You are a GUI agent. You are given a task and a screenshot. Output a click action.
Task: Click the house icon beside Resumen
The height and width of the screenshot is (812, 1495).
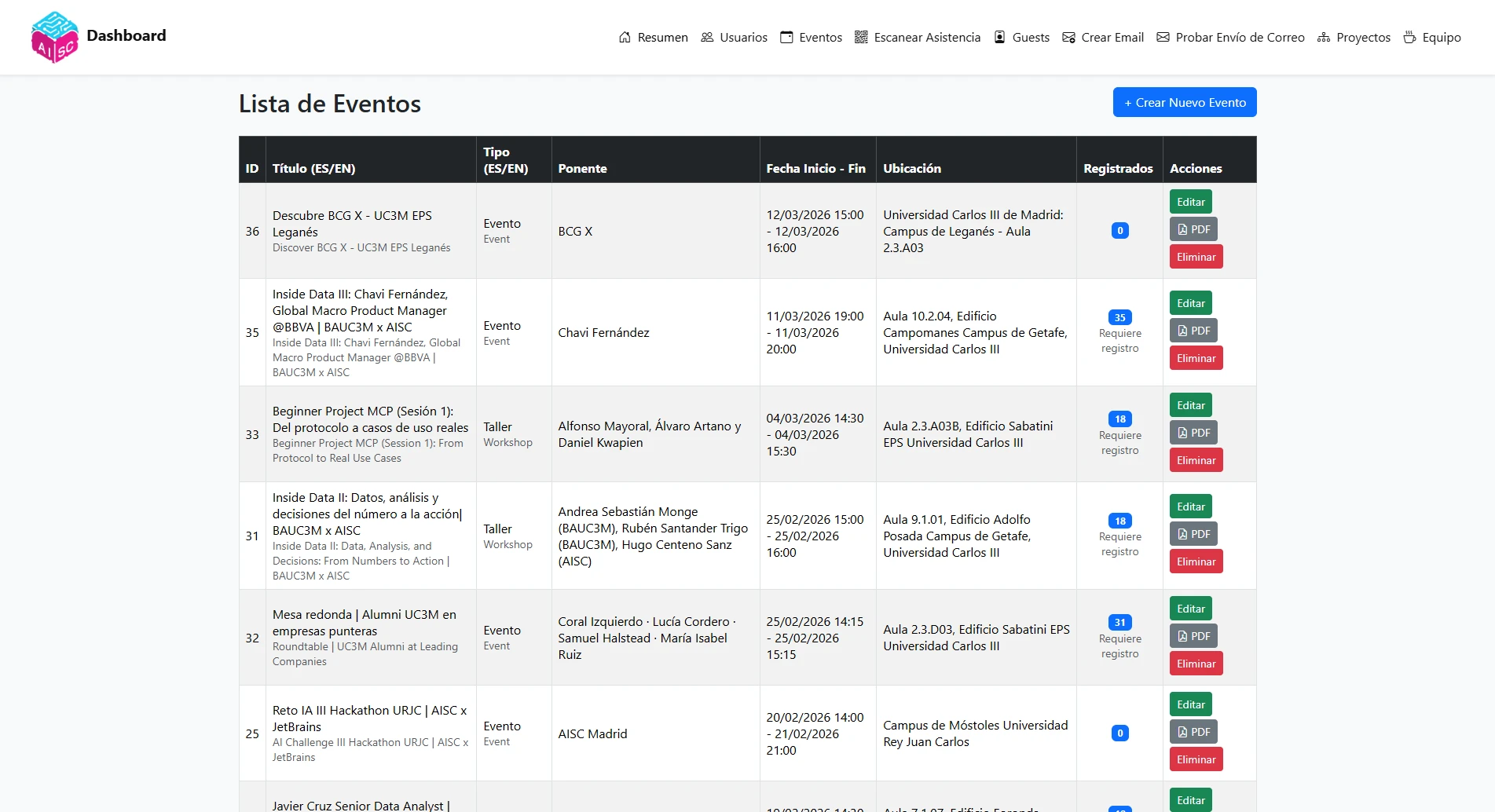pos(625,37)
